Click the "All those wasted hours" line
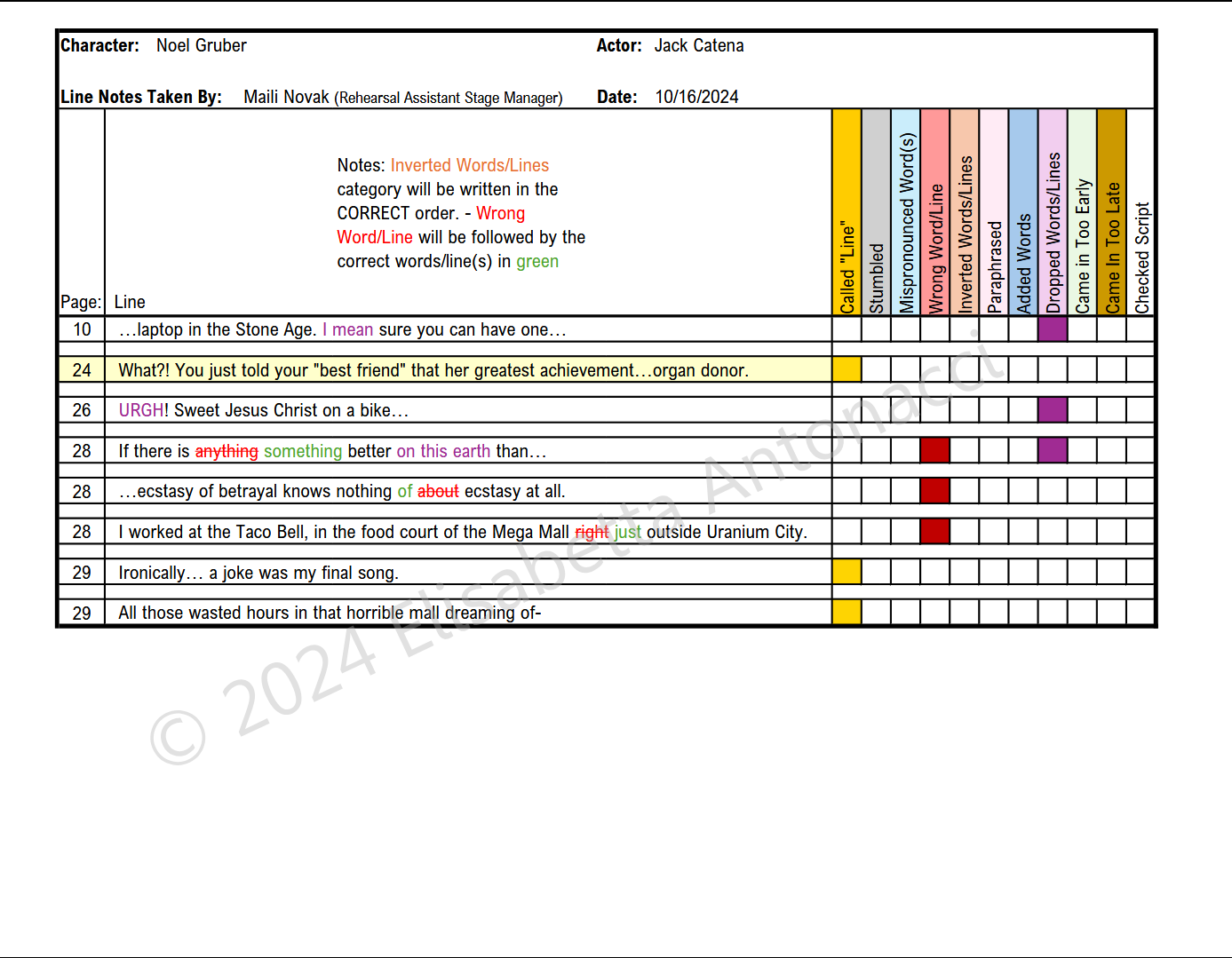1232x958 pixels. click(330, 613)
